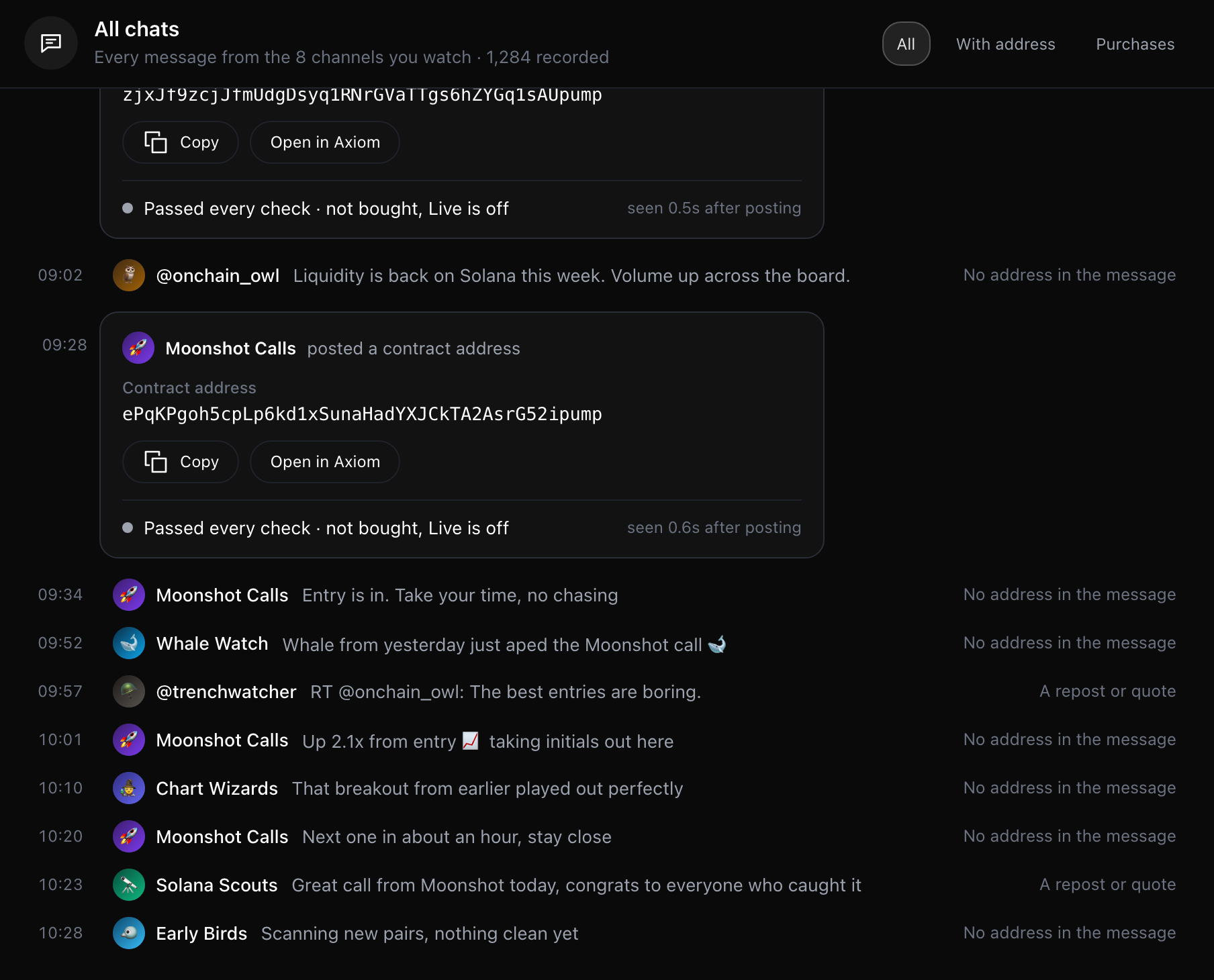1214x980 pixels.
Task: Click the Chart Wizards avatar
Action: click(129, 788)
